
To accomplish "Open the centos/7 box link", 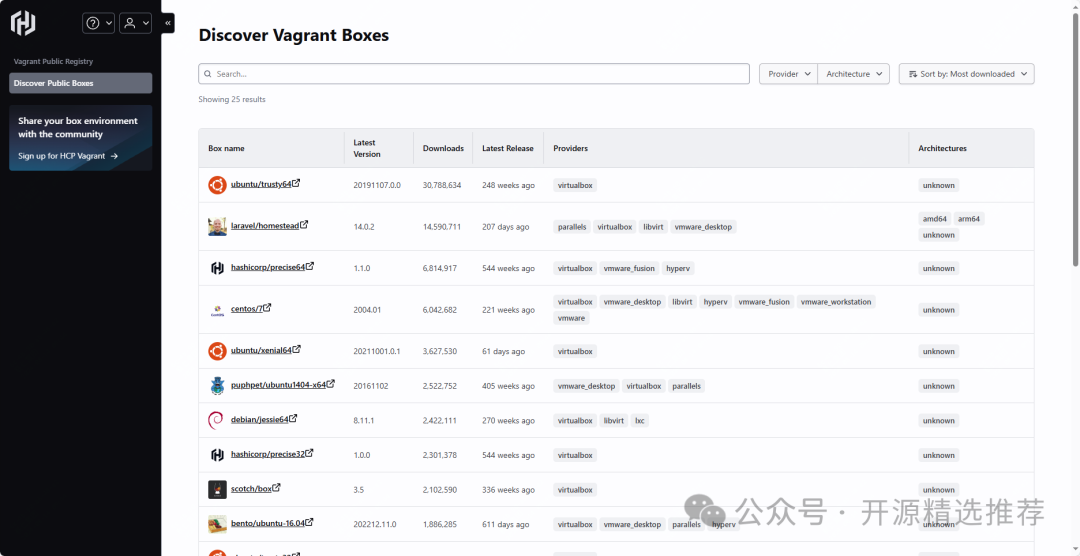I will [x=247, y=309].
